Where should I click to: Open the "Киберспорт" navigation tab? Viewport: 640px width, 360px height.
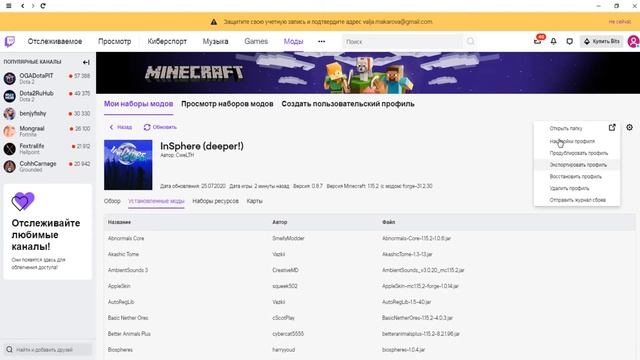[x=167, y=41]
